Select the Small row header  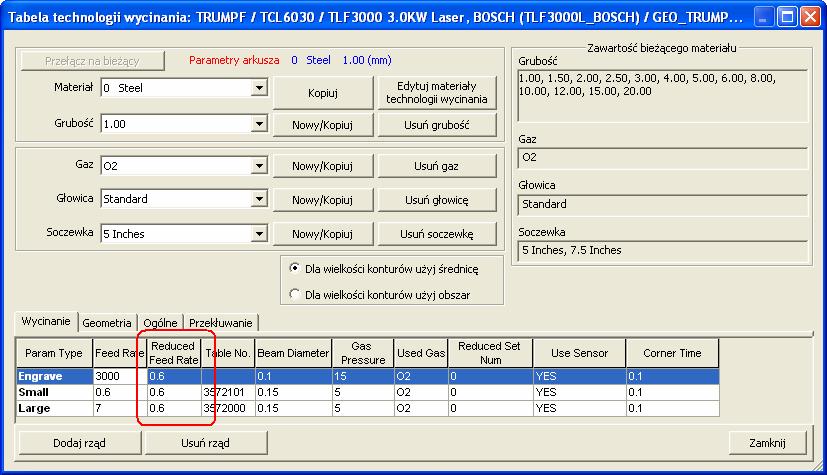click(54, 392)
